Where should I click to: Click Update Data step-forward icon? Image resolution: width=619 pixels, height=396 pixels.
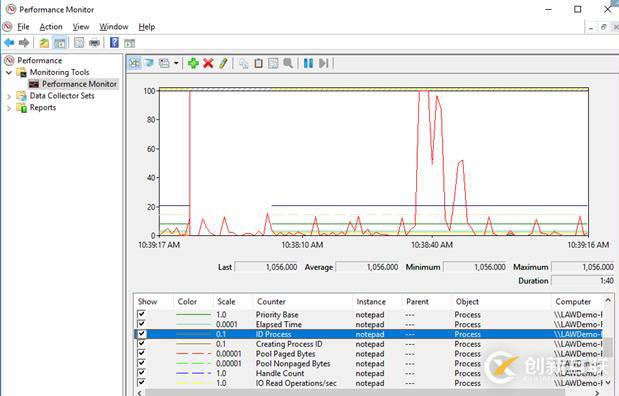(x=323, y=63)
